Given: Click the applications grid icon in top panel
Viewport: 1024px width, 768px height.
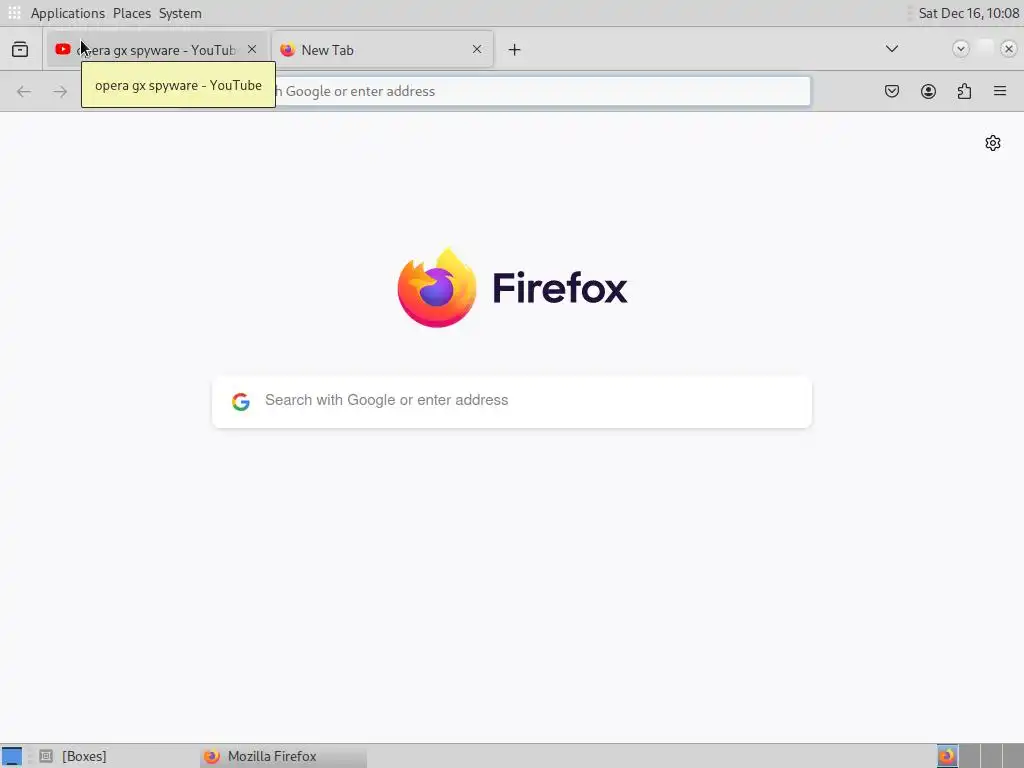Looking at the screenshot, I should click(x=14, y=13).
